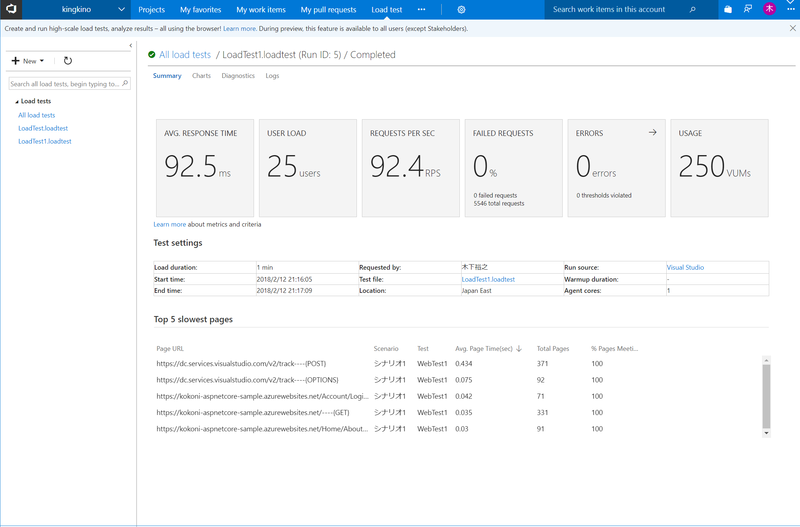
Task: Open error details via the Errors arrow
Action: (x=652, y=133)
